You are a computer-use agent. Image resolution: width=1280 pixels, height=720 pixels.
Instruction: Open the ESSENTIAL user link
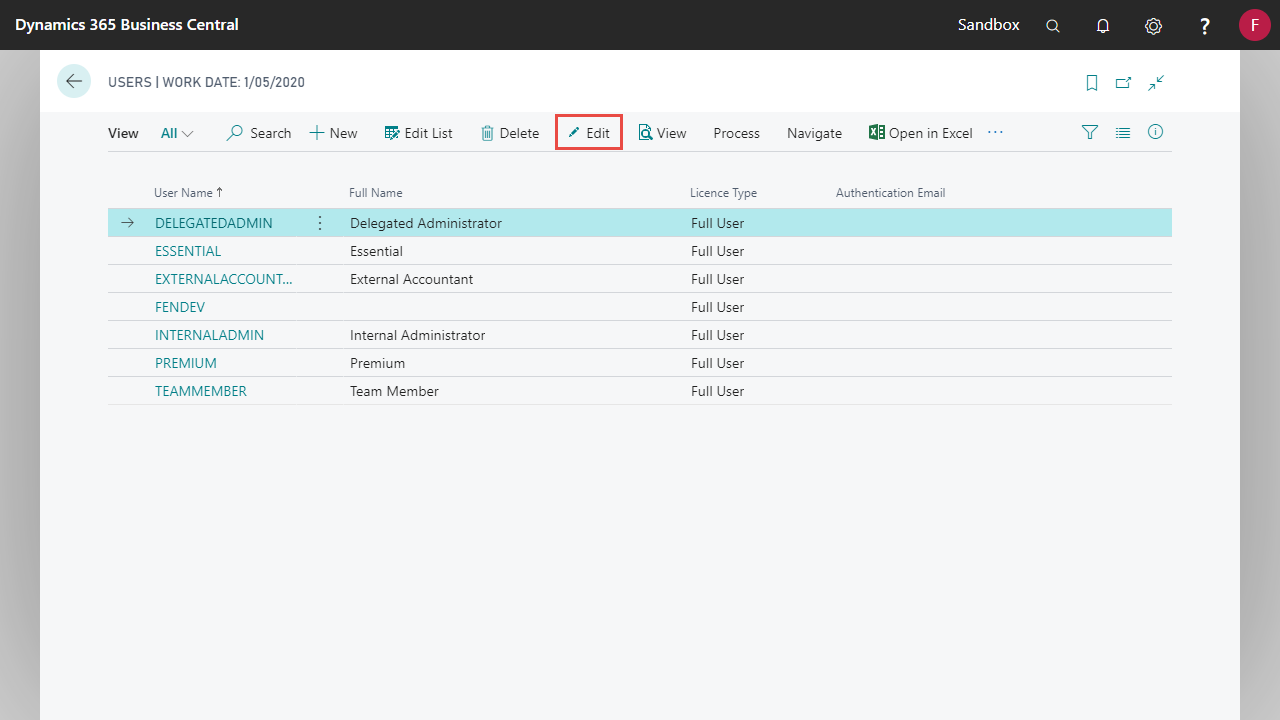(188, 251)
